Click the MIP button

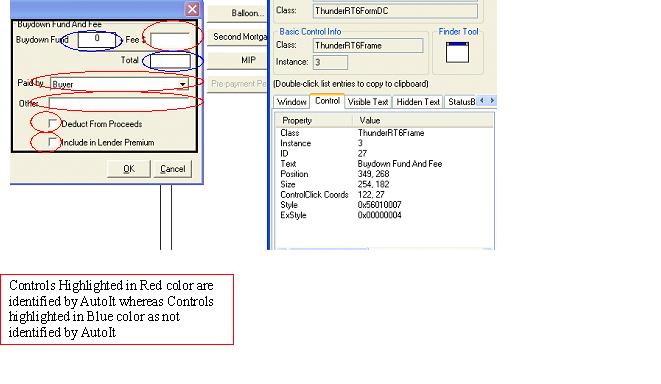(x=238, y=60)
